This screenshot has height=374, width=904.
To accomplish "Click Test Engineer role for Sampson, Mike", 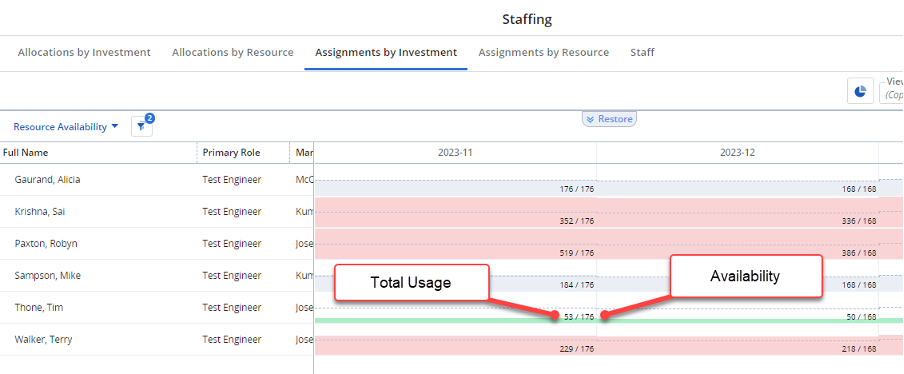I will coord(231,275).
